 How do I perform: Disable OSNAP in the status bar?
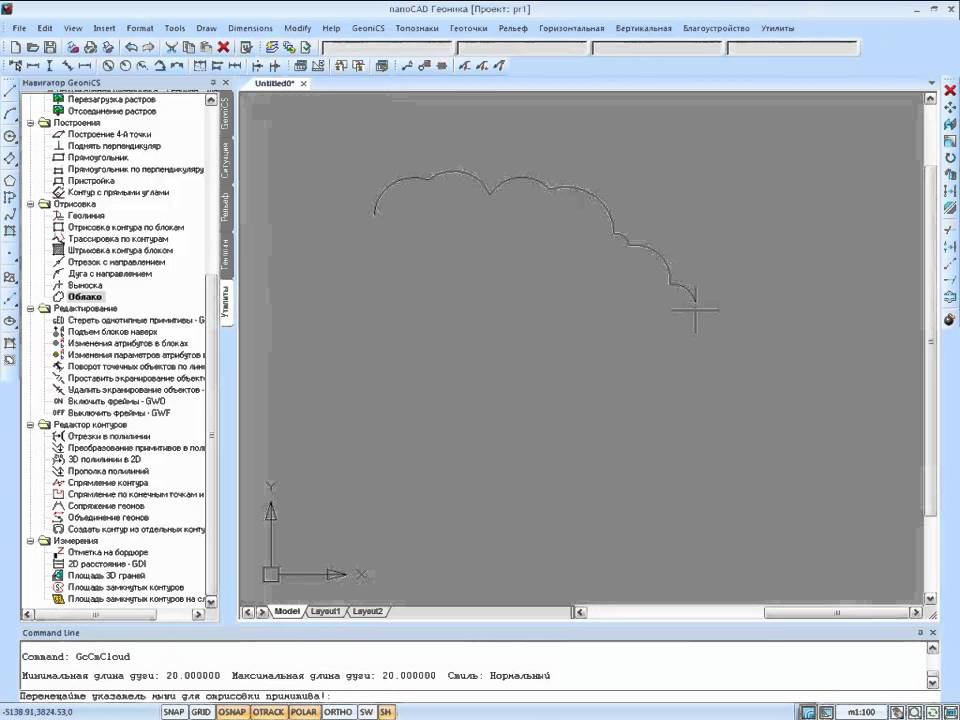(x=232, y=712)
